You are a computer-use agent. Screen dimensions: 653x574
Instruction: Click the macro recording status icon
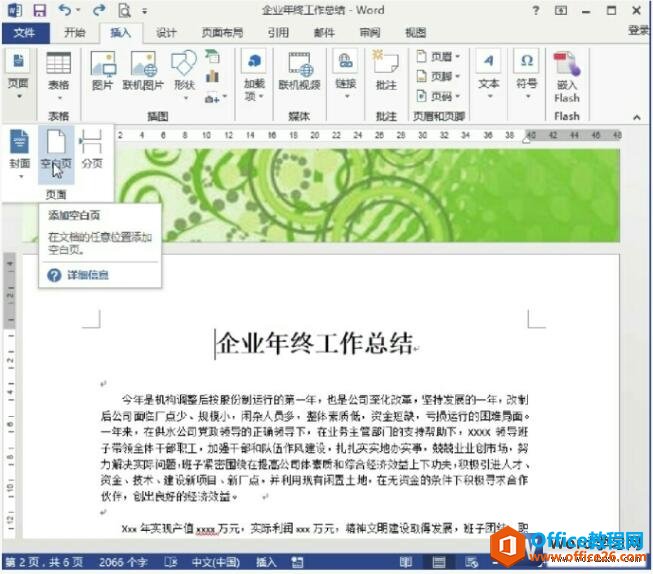click(297, 562)
